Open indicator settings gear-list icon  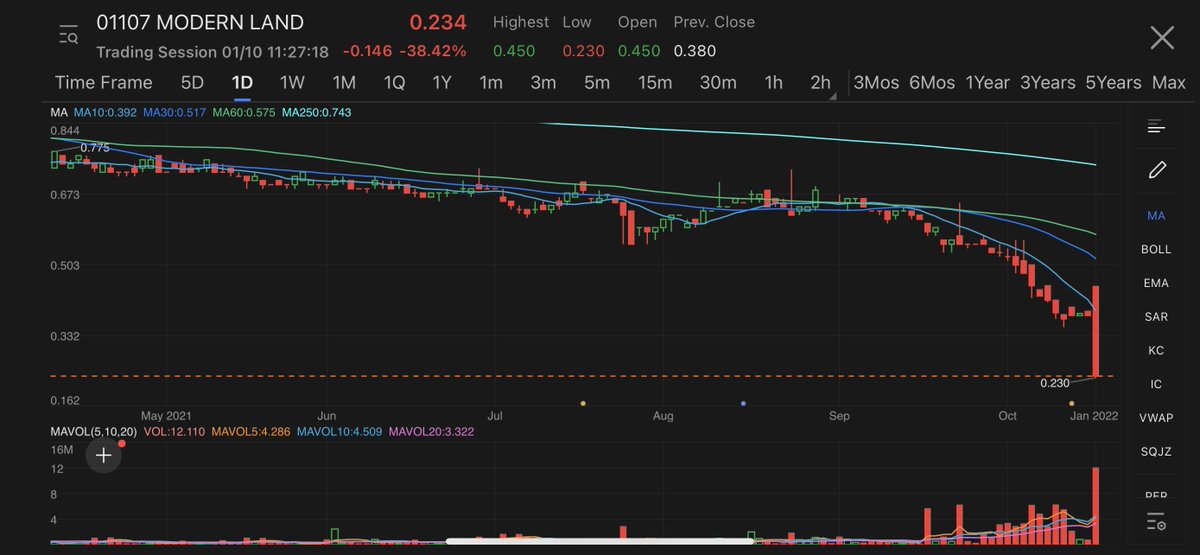(x=1156, y=522)
